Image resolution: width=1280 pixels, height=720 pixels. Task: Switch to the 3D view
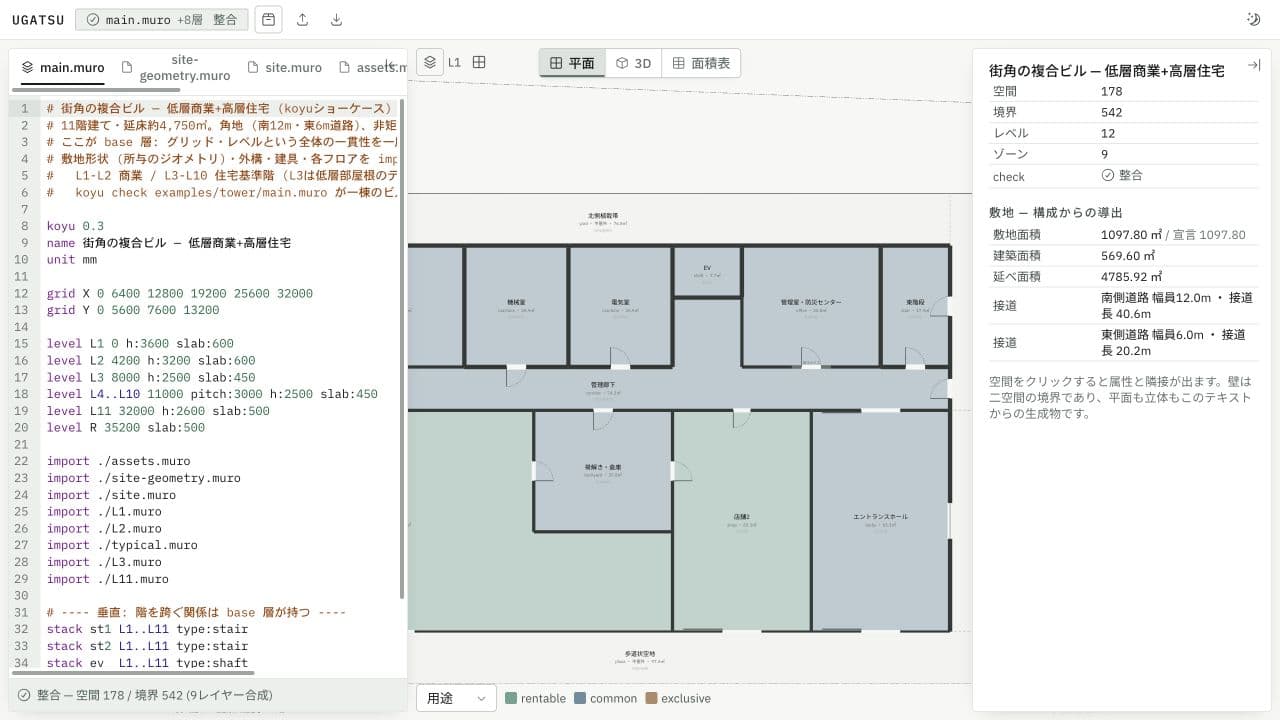633,63
